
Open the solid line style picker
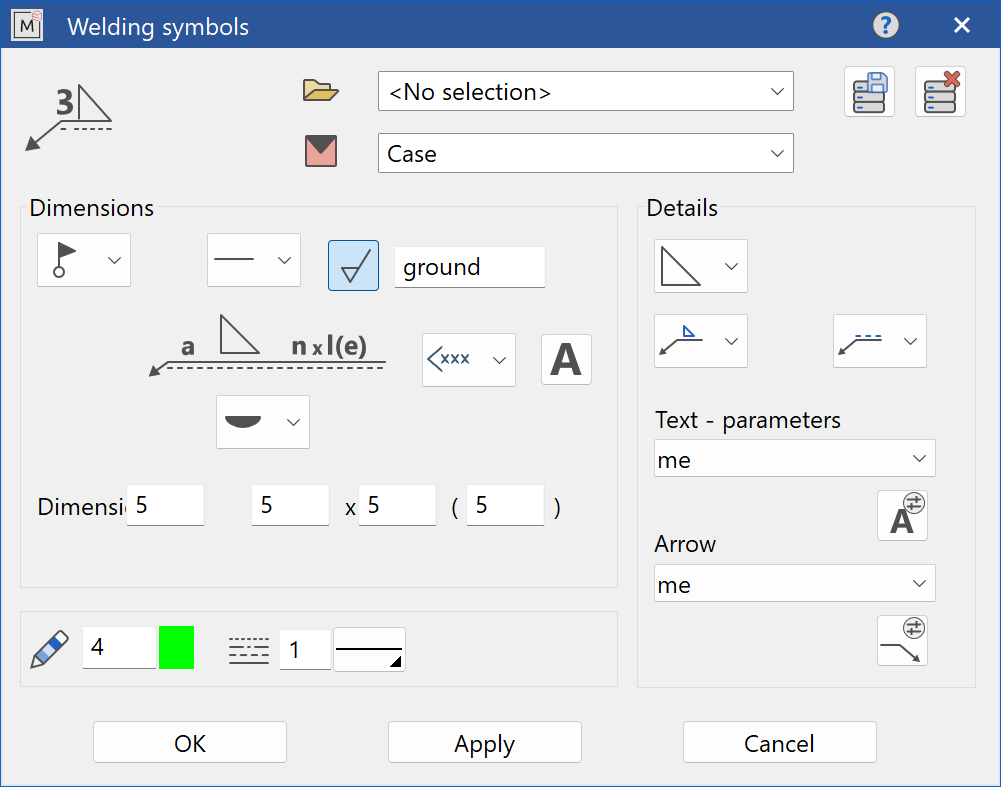coord(370,650)
